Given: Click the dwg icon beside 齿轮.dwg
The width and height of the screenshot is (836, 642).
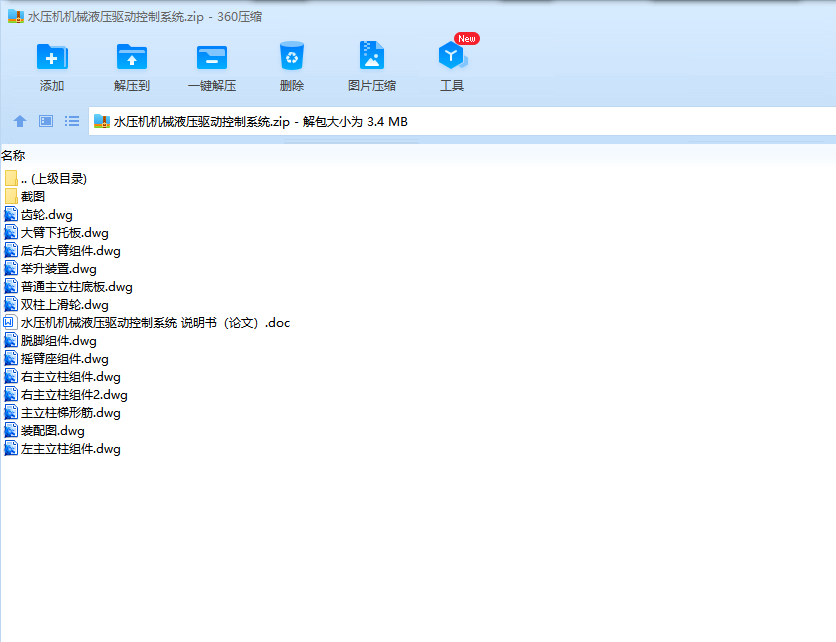Looking at the screenshot, I should pyautogui.click(x=11, y=215).
